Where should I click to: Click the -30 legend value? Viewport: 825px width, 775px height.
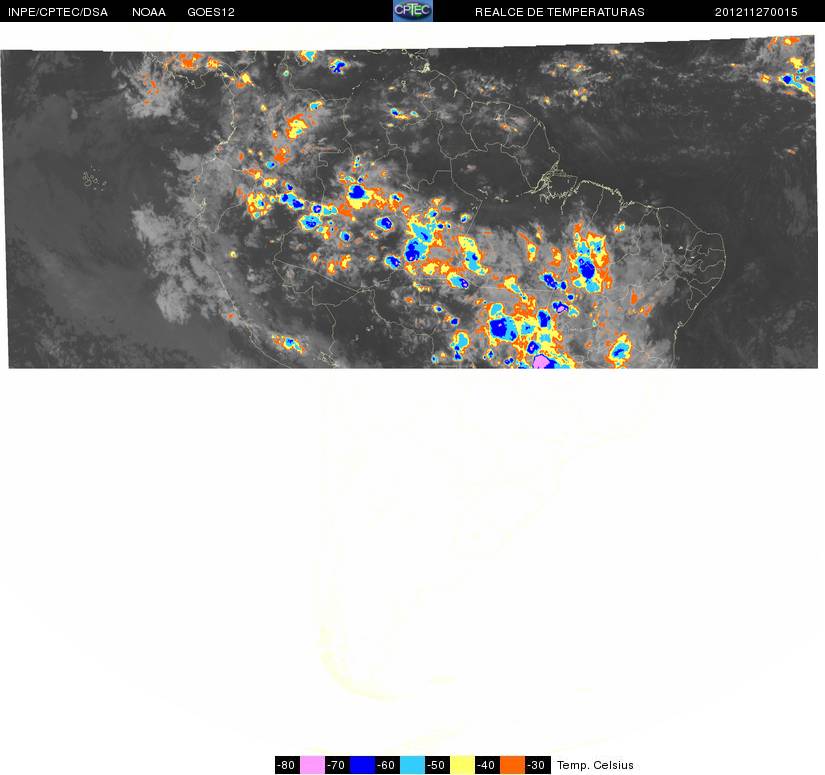click(538, 765)
